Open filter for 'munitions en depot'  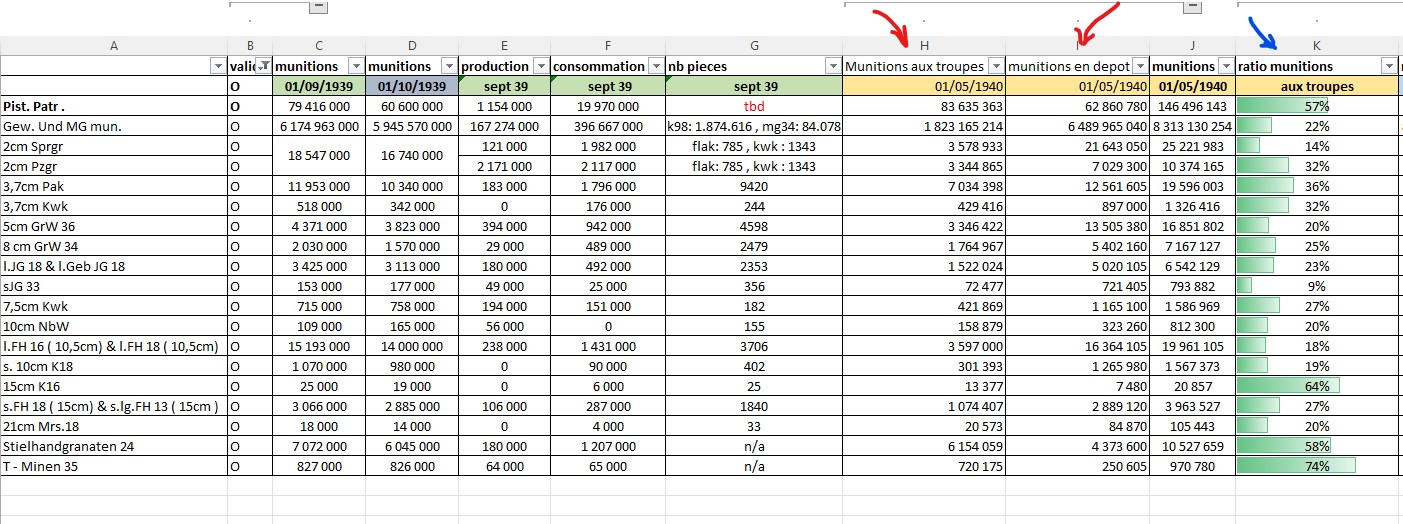click(x=1139, y=66)
